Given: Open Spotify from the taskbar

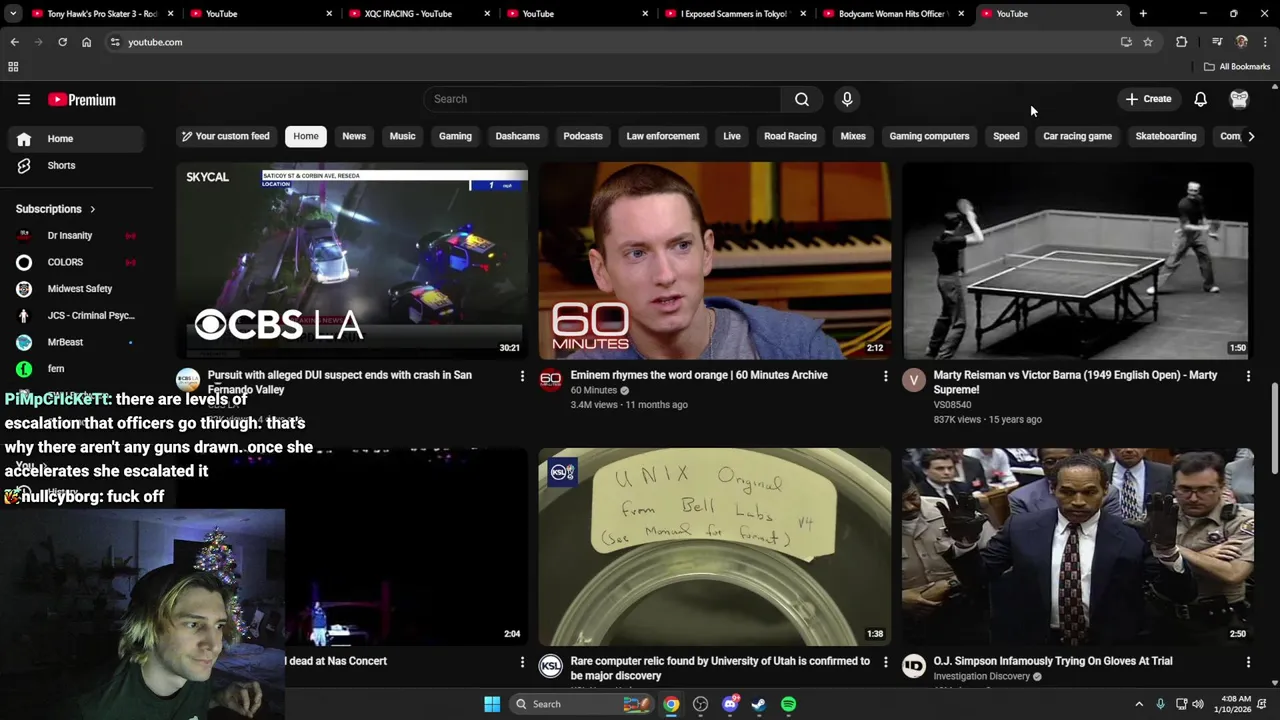Looking at the screenshot, I should click(x=788, y=704).
